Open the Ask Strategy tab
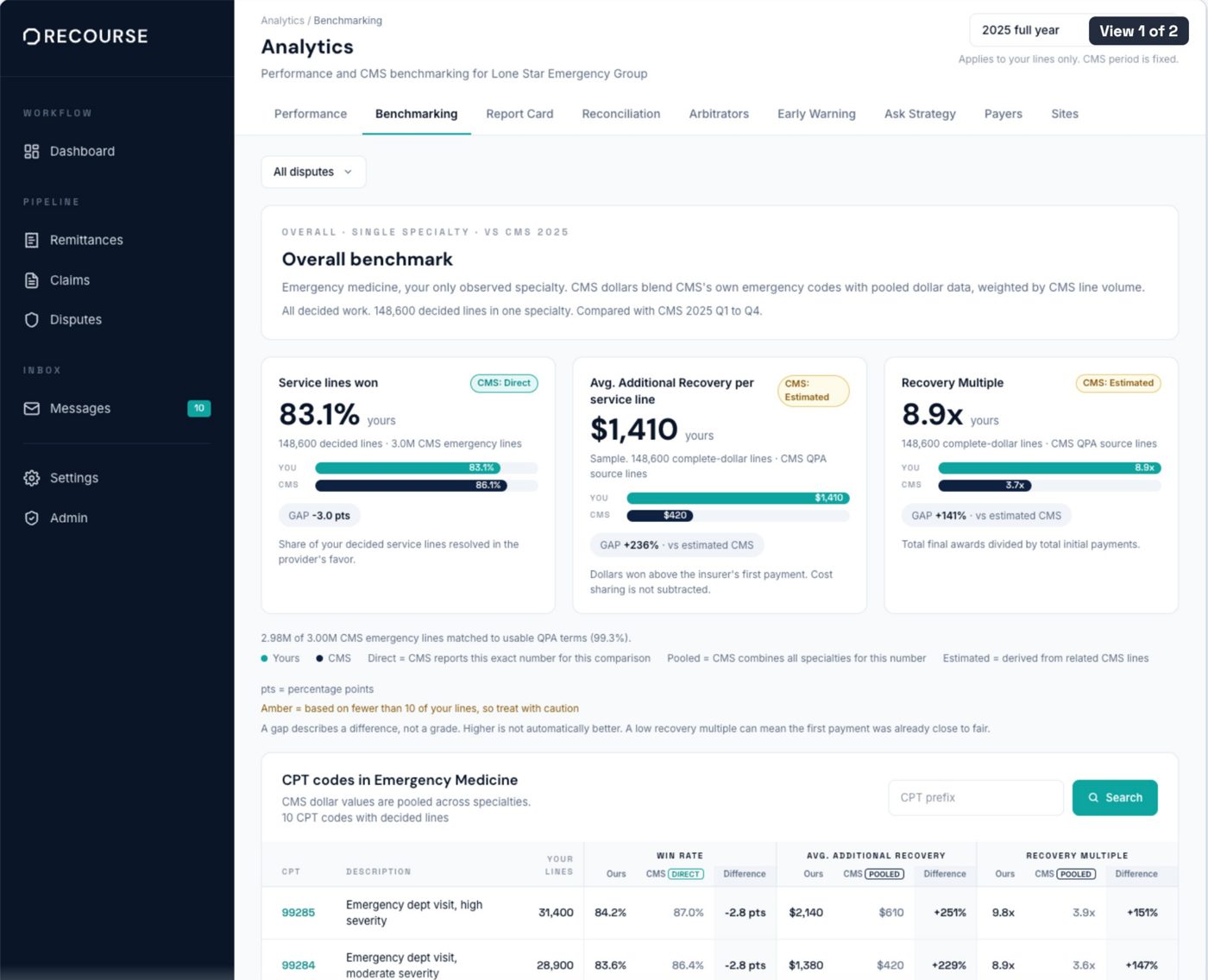The width and height of the screenshot is (1208, 980). point(920,114)
